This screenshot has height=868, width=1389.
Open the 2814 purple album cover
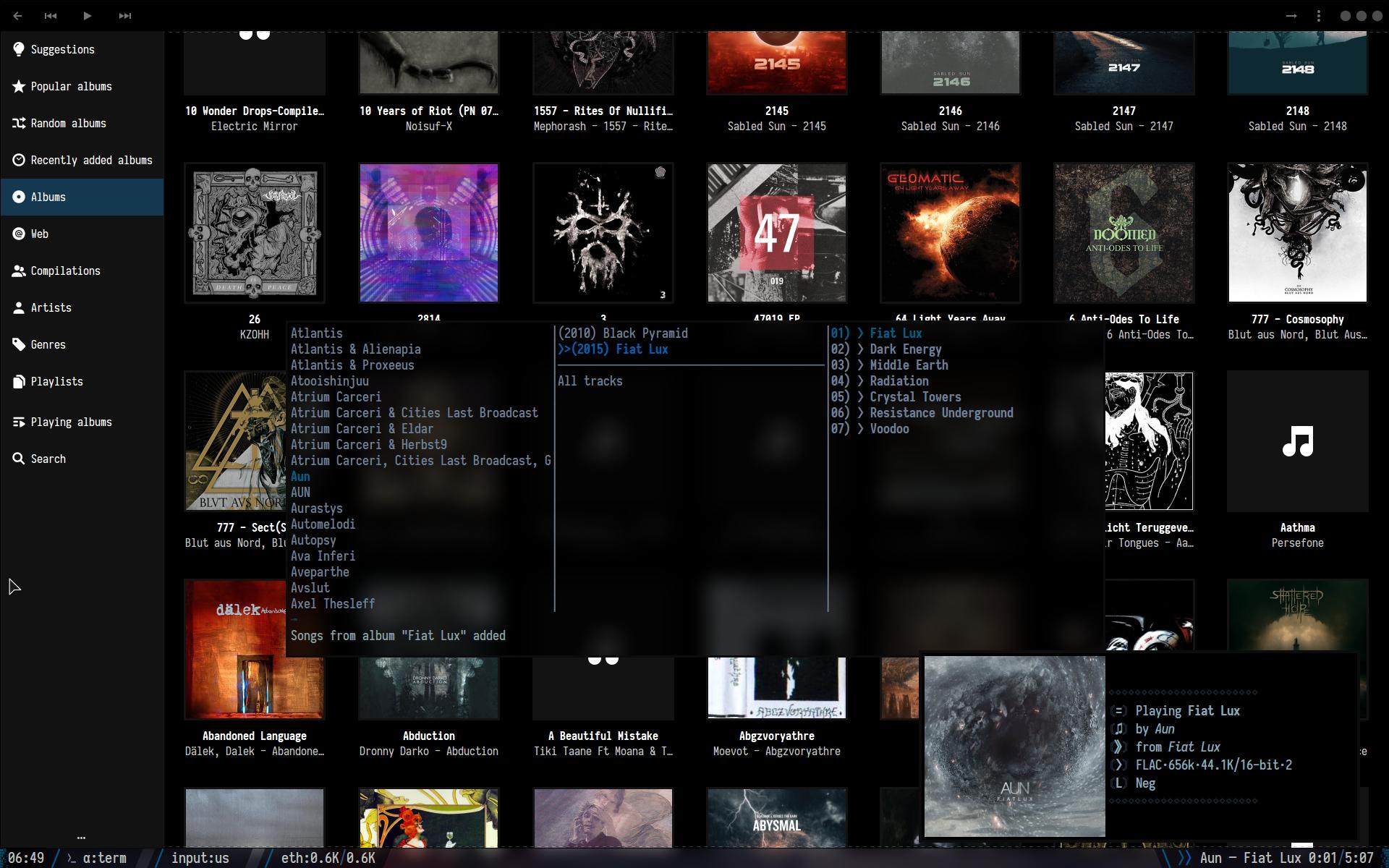[x=429, y=233]
